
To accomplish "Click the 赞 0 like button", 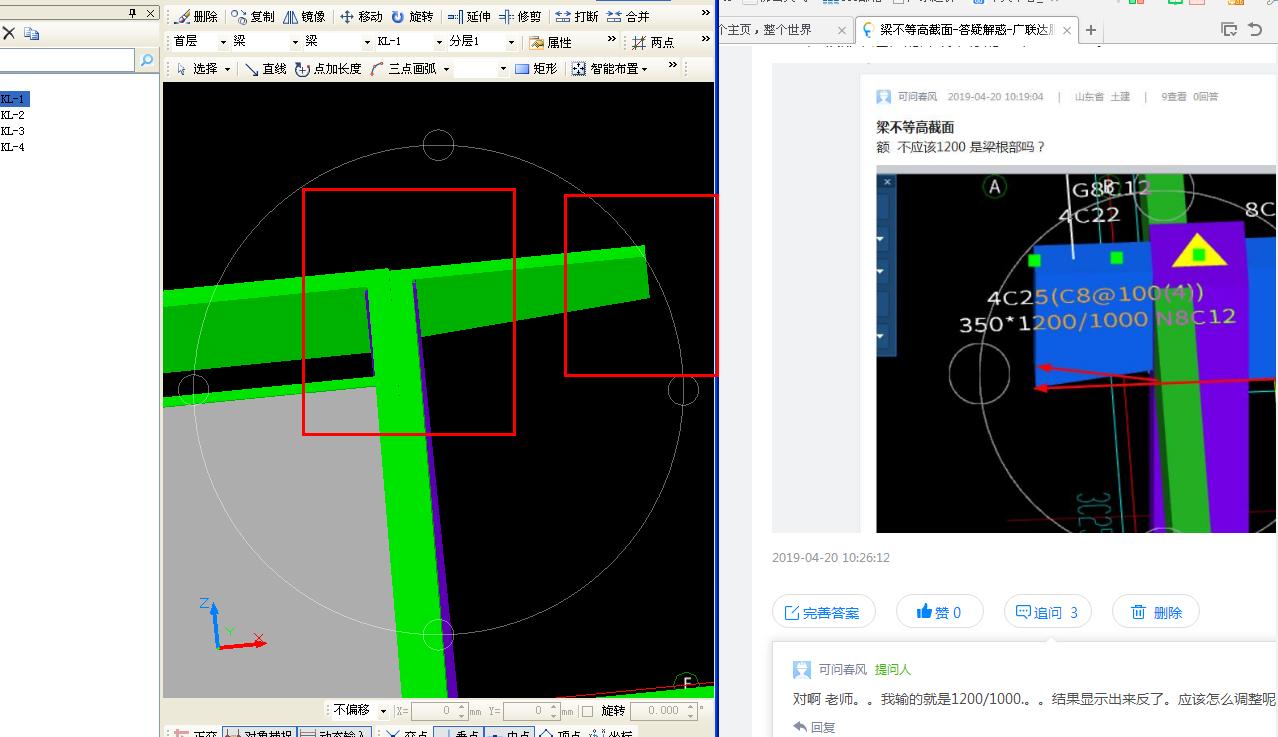I will [x=939, y=612].
